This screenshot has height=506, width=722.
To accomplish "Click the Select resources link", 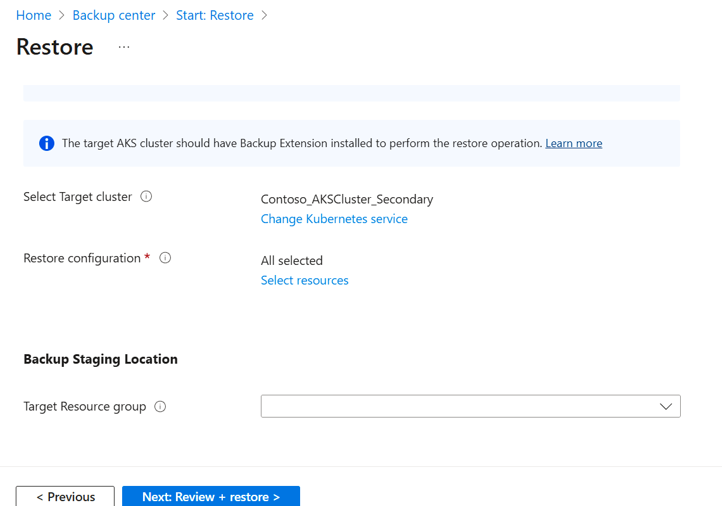I will (x=304, y=280).
